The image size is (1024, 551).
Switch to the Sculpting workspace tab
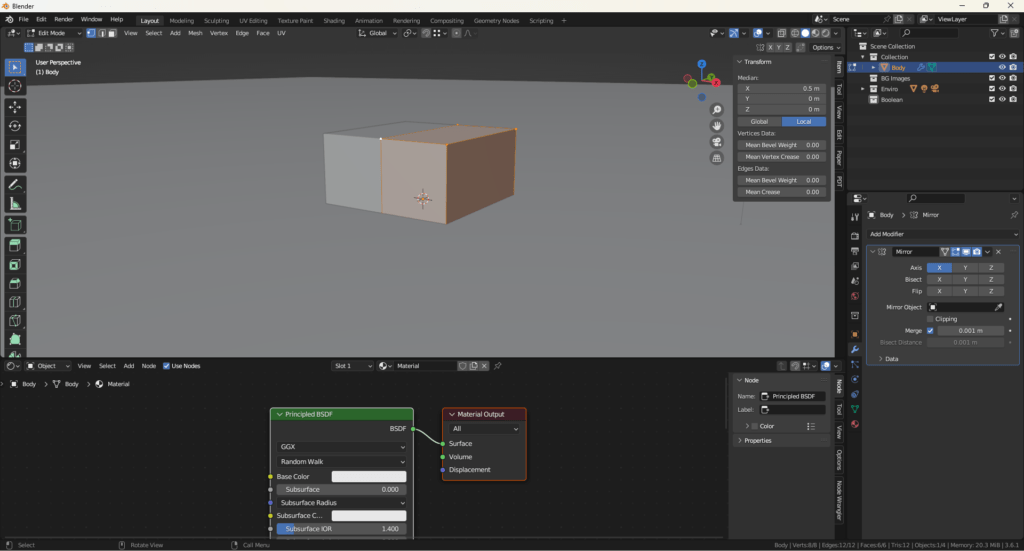pyautogui.click(x=216, y=20)
